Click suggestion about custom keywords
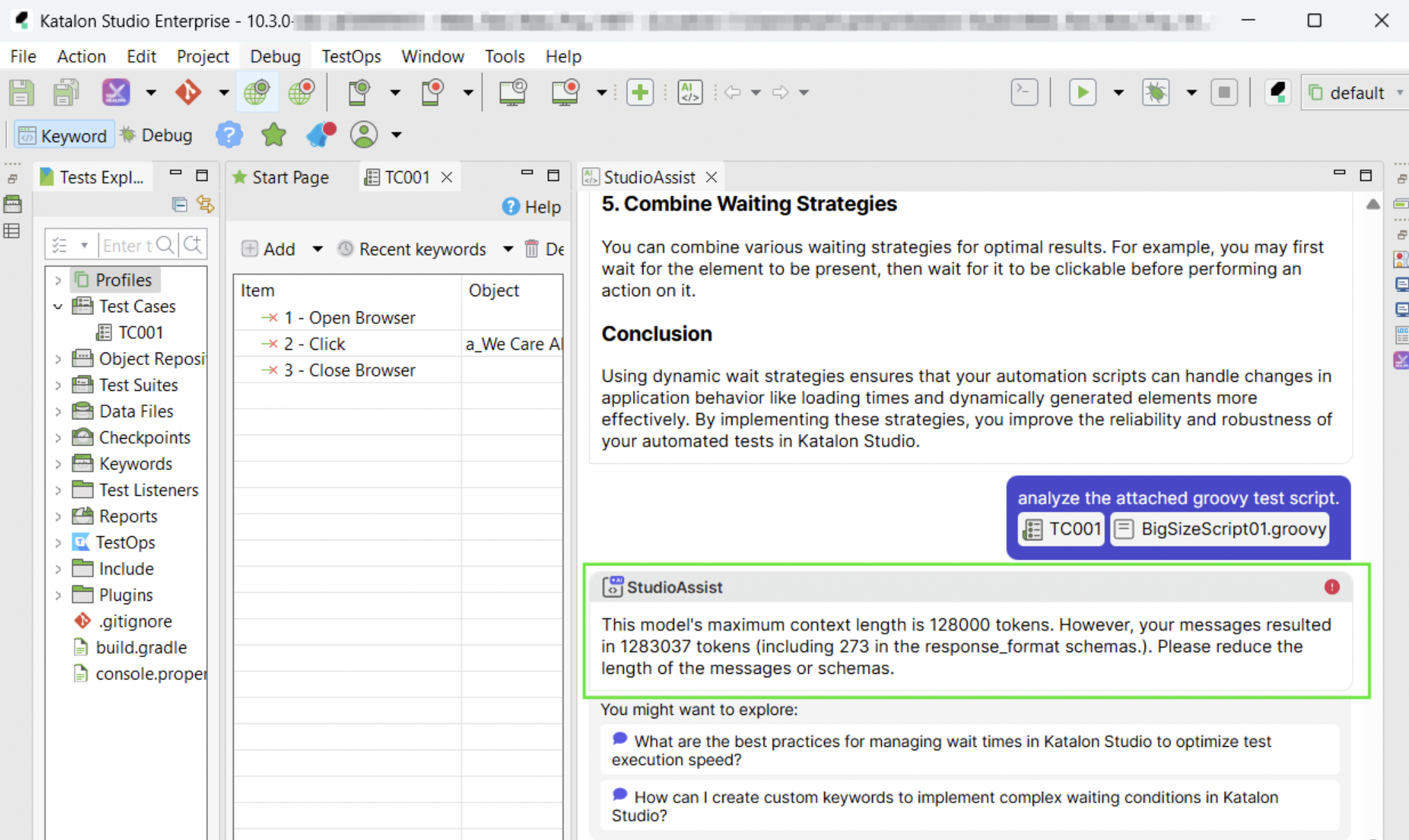The height and width of the screenshot is (840, 1409). coord(969,805)
